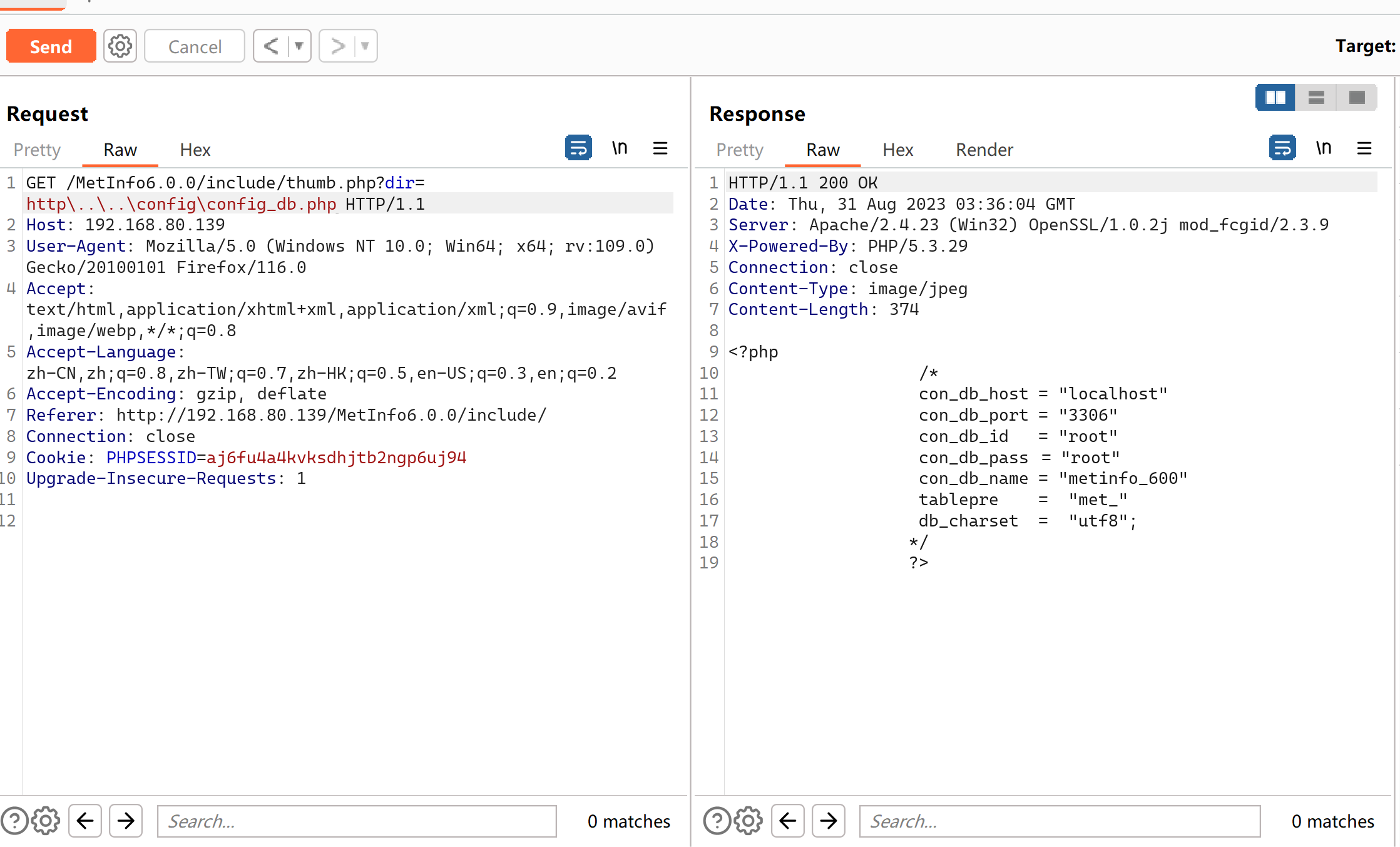Toggle word wrap in the Request panel
The height and width of the screenshot is (847, 1400).
click(578, 148)
